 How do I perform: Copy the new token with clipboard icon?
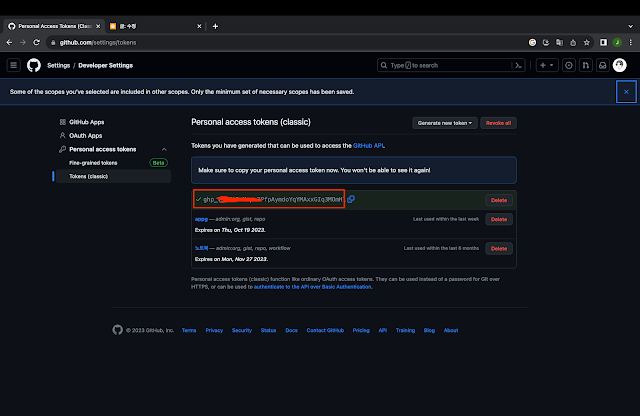pyautogui.click(x=351, y=199)
